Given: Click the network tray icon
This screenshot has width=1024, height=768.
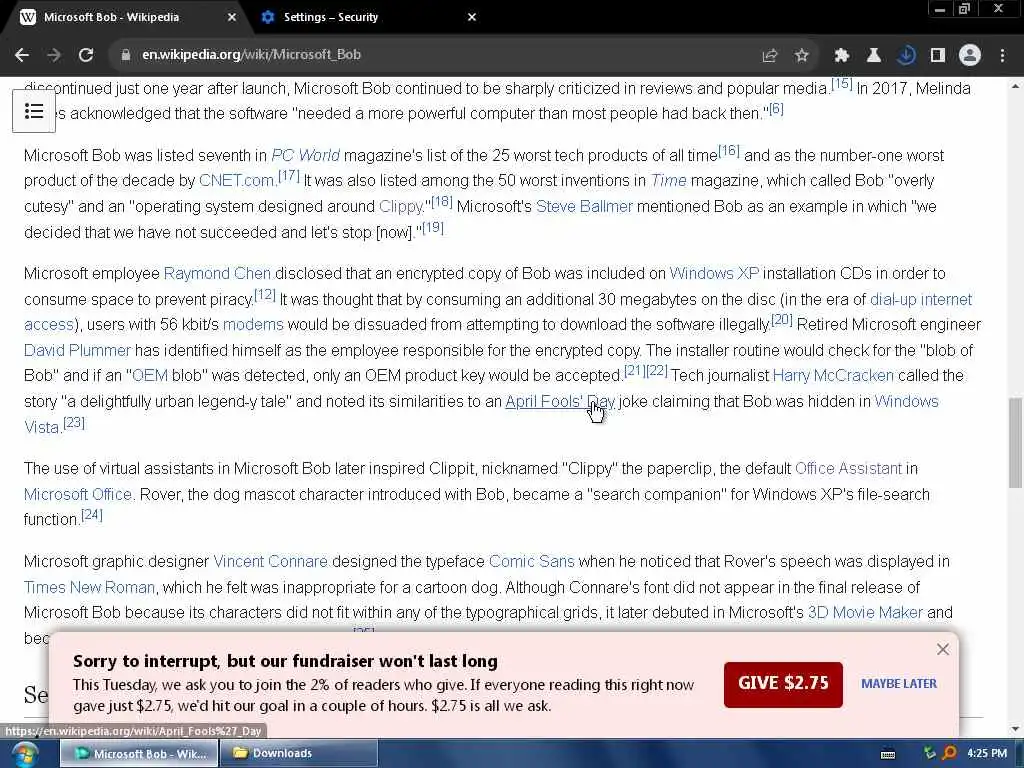Looking at the screenshot, I should point(930,754).
